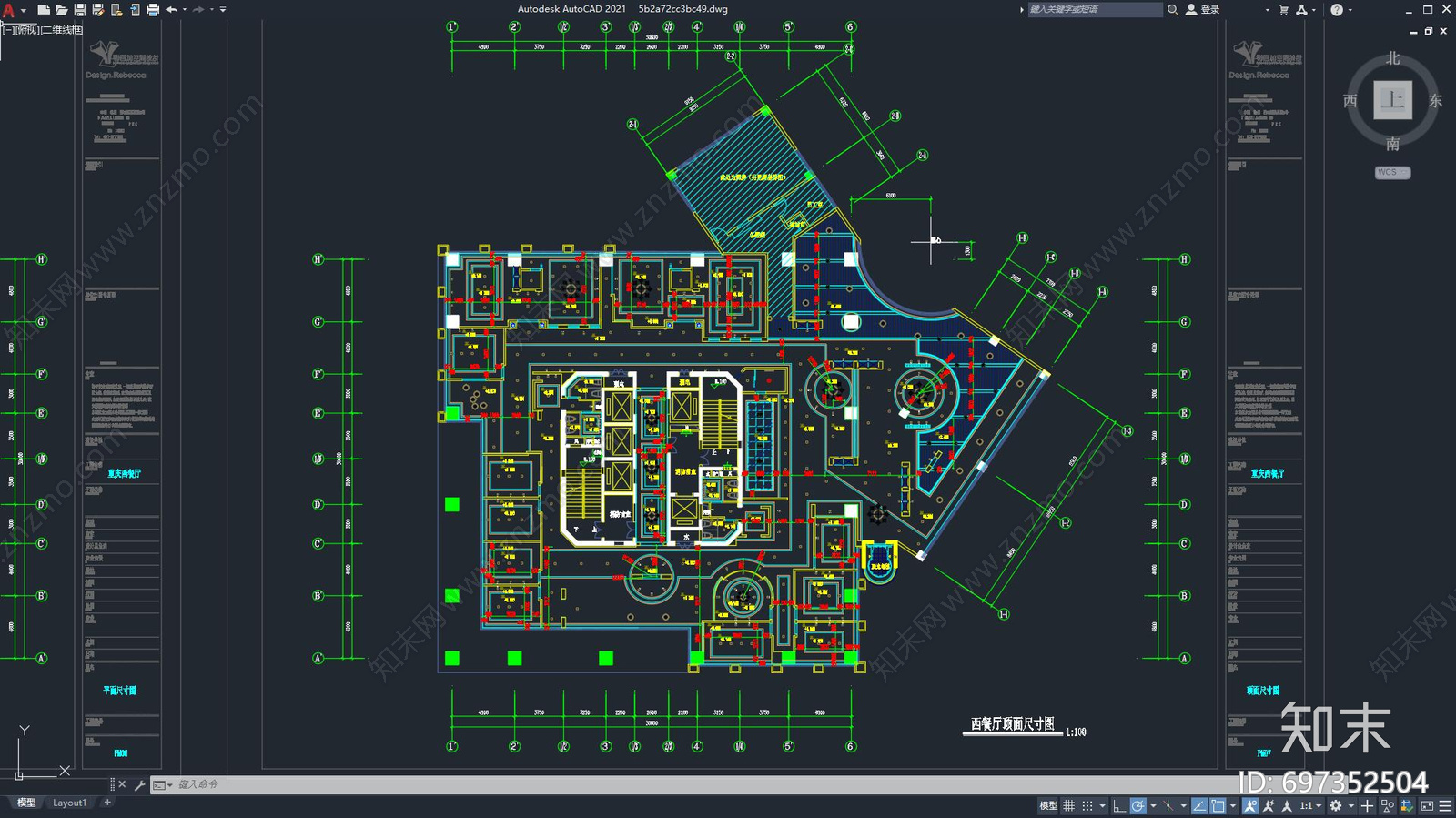The width and height of the screenshot is (1456, 818).
Task: Open the AutoCAD application menu logo
Action: [x=8, y=10]
